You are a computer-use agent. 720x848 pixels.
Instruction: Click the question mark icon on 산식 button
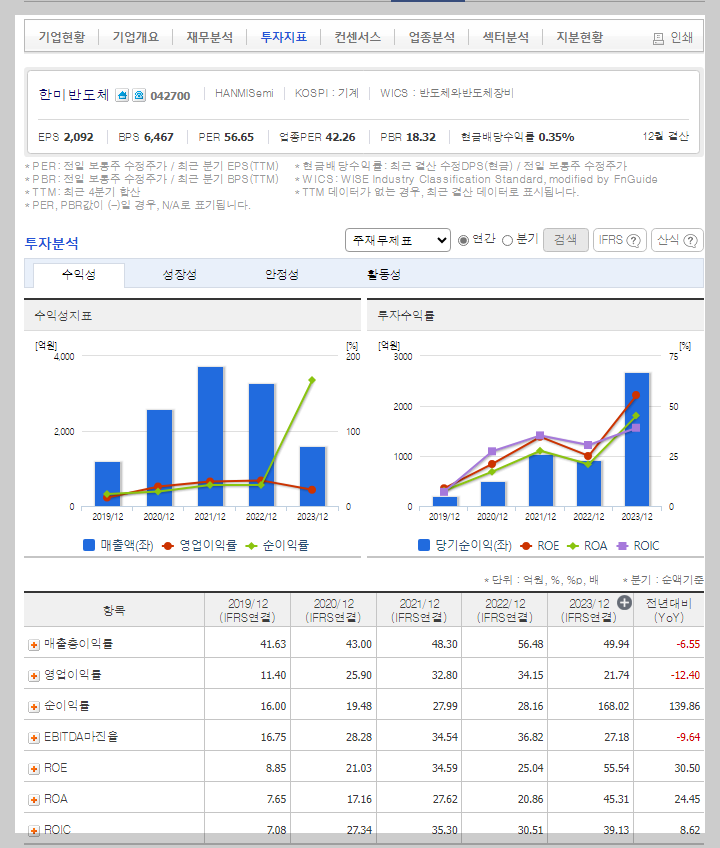(691, 240)
